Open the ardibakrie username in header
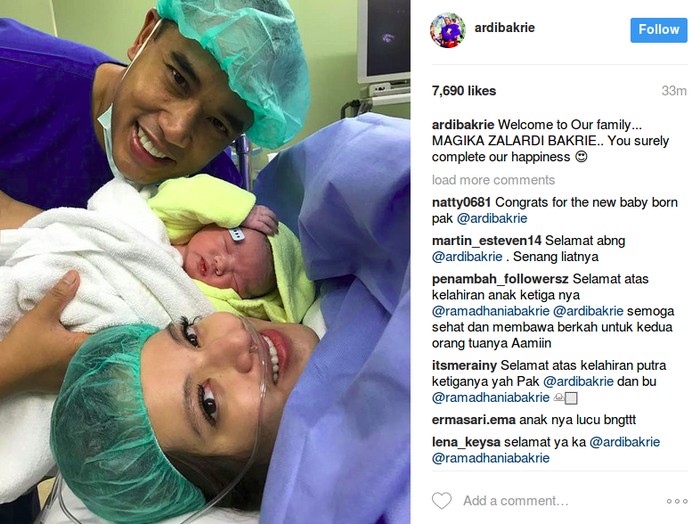 point(504,28)
